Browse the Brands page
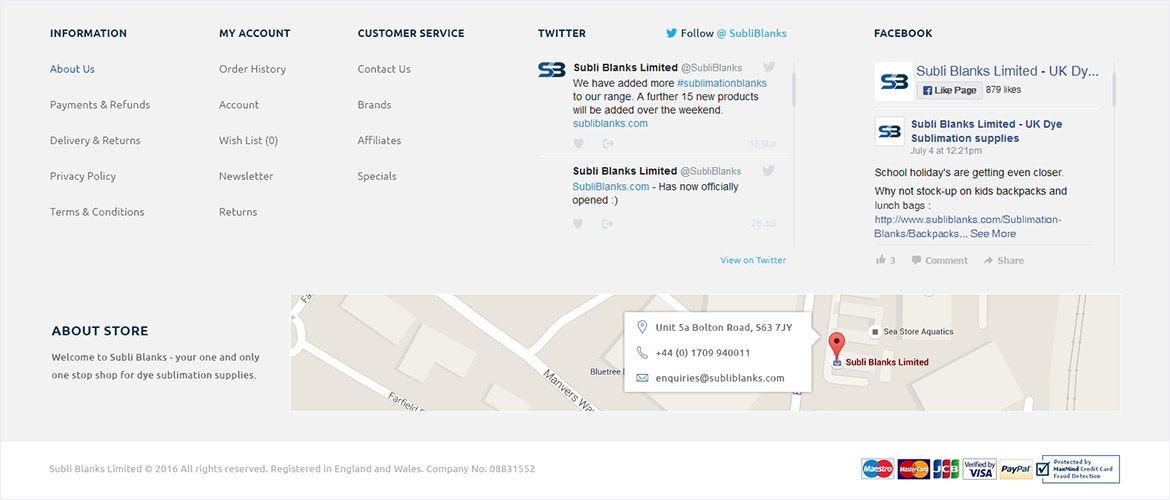The height and width of the screenshot is (500, 1170). tap(375, 104)
